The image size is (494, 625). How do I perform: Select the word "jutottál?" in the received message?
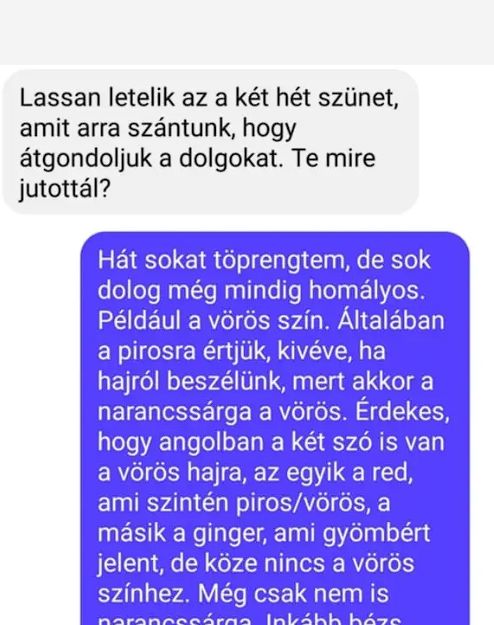point(65,189)
